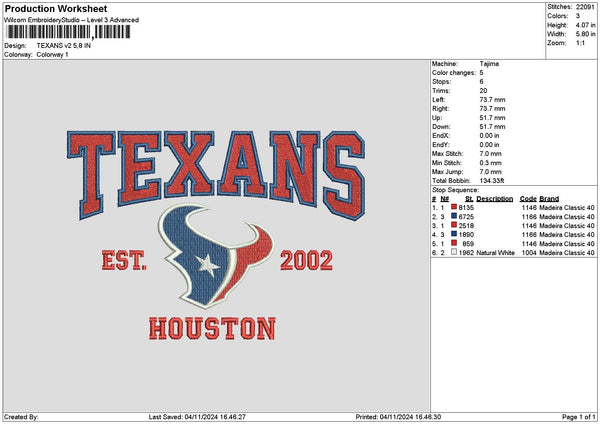600x424 pixels.
Task: Click the red swatch beside stitch count 859
Action: coord(454,243)
